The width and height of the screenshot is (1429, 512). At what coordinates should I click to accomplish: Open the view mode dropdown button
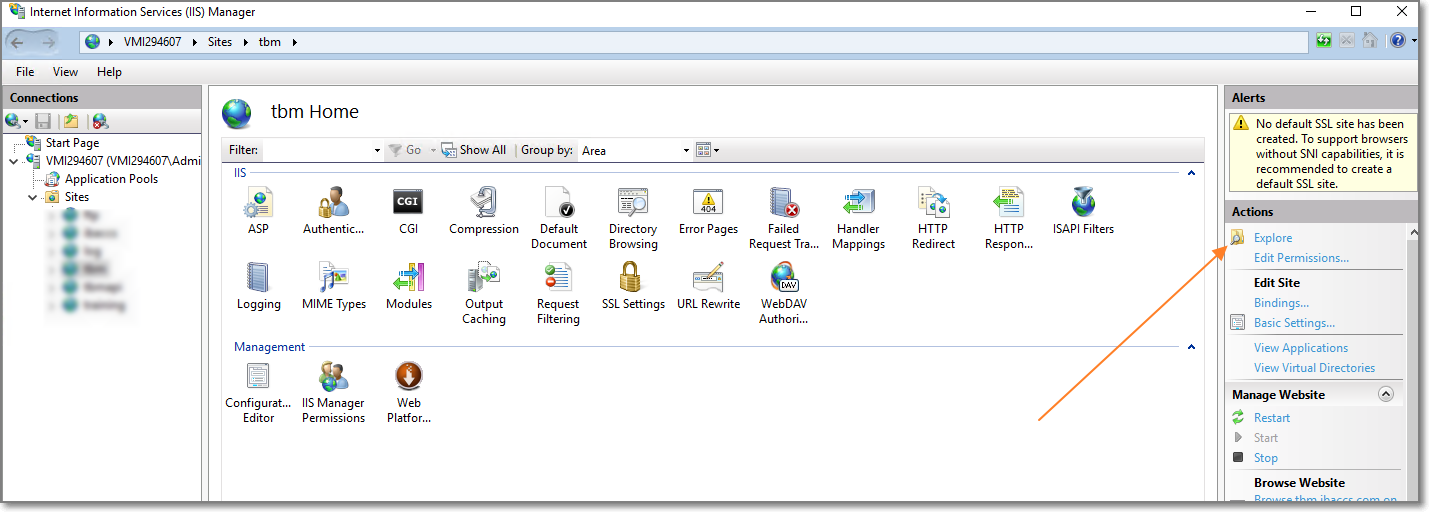tap(708, 150)
